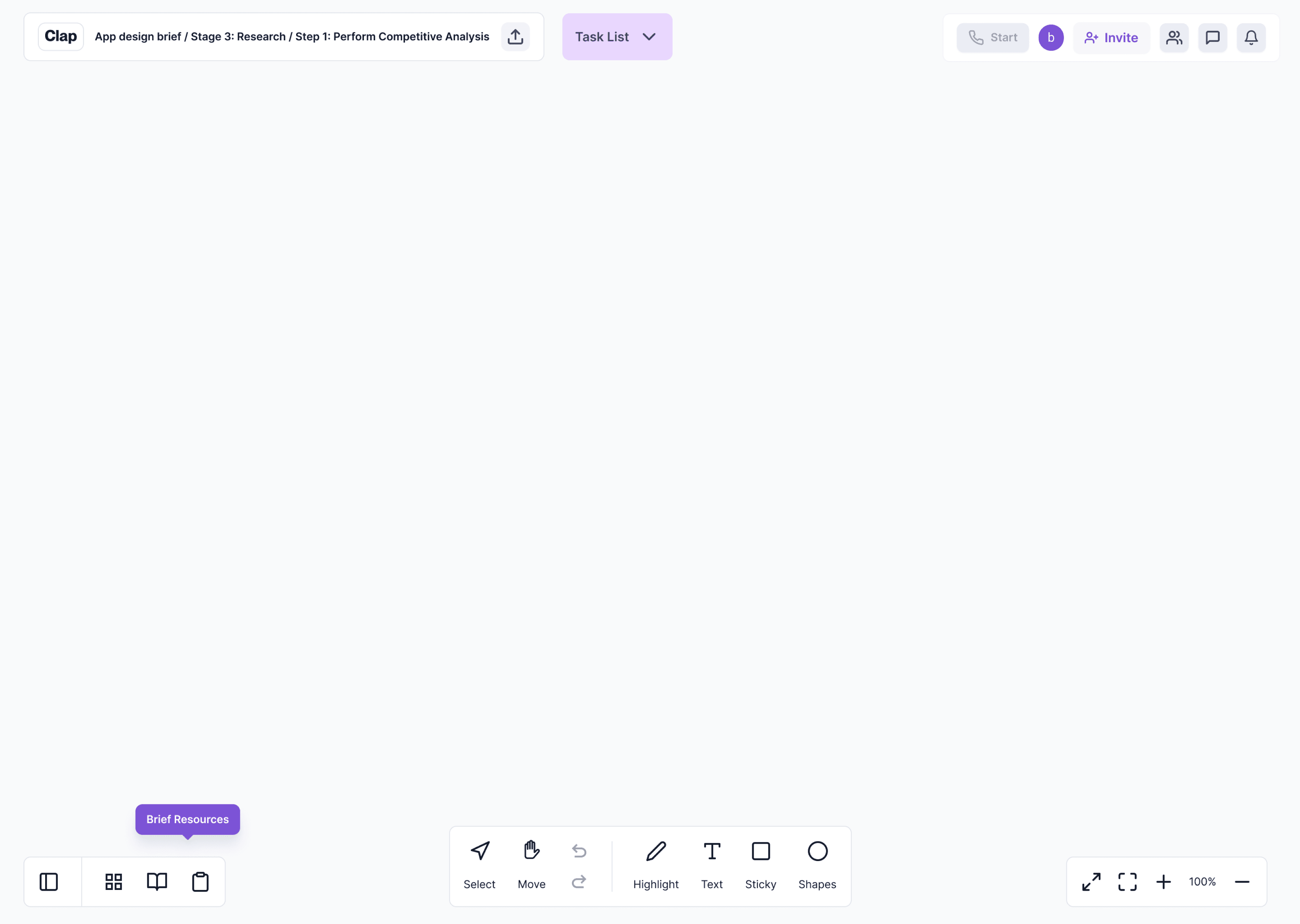Select the Highlight pen tool
This screenshot has height=924, width=1300.
tap(656, 865)
